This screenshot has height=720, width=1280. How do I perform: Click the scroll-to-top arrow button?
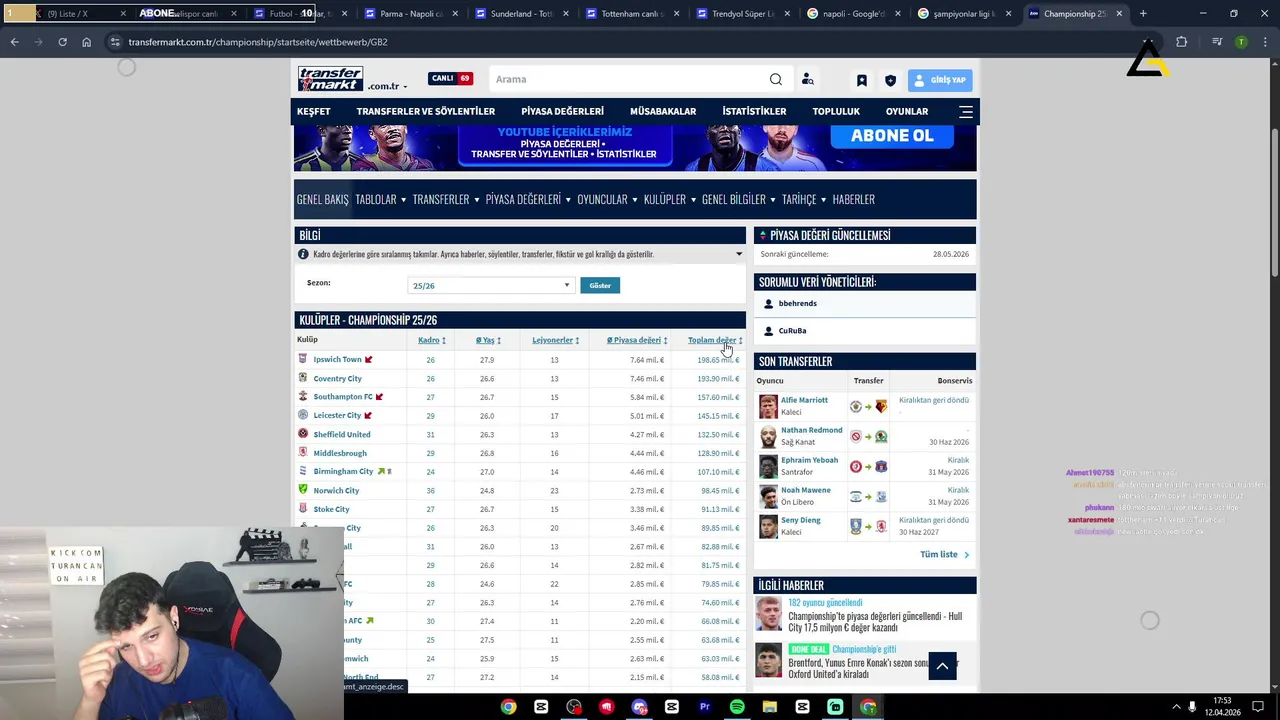click(942, 666)
